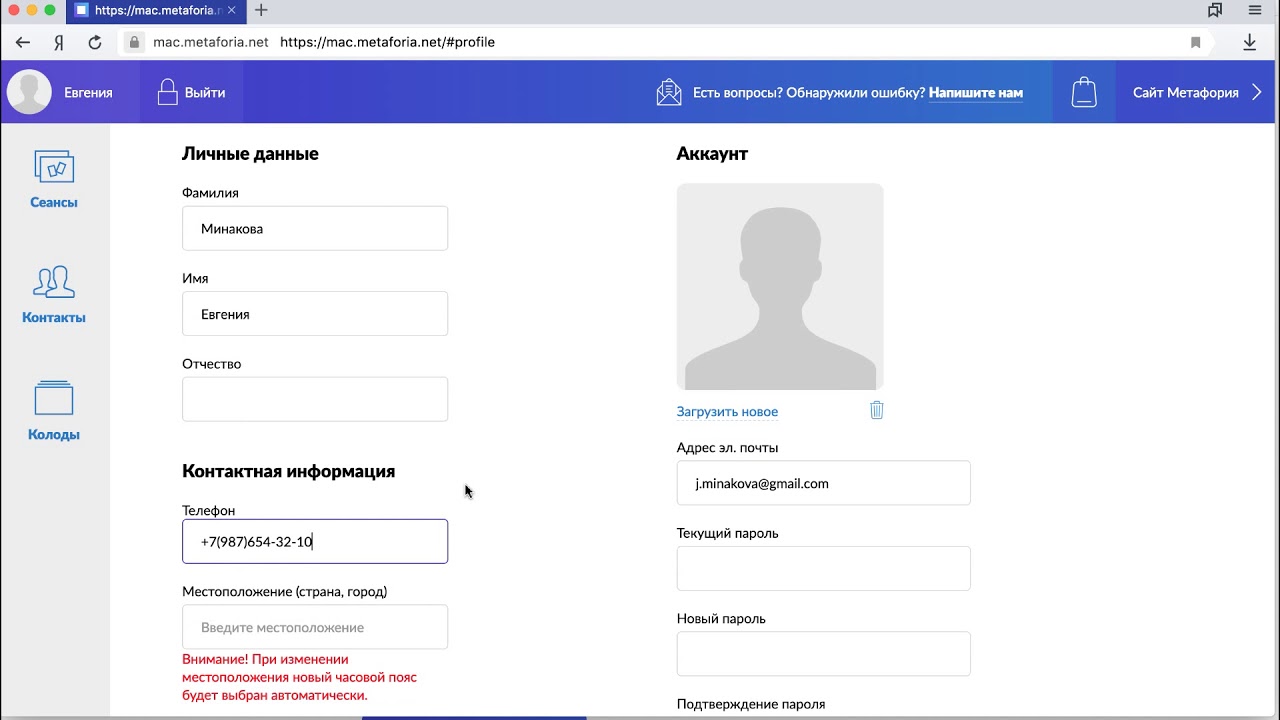Open the Сеансы section icon
The image size is (1280, 720).
(54, 166)
